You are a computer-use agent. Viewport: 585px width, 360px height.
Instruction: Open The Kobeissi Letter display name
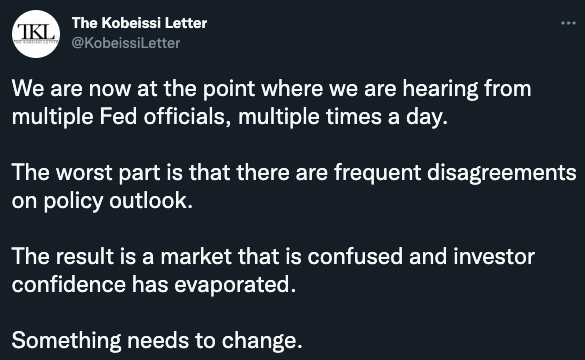139,23
